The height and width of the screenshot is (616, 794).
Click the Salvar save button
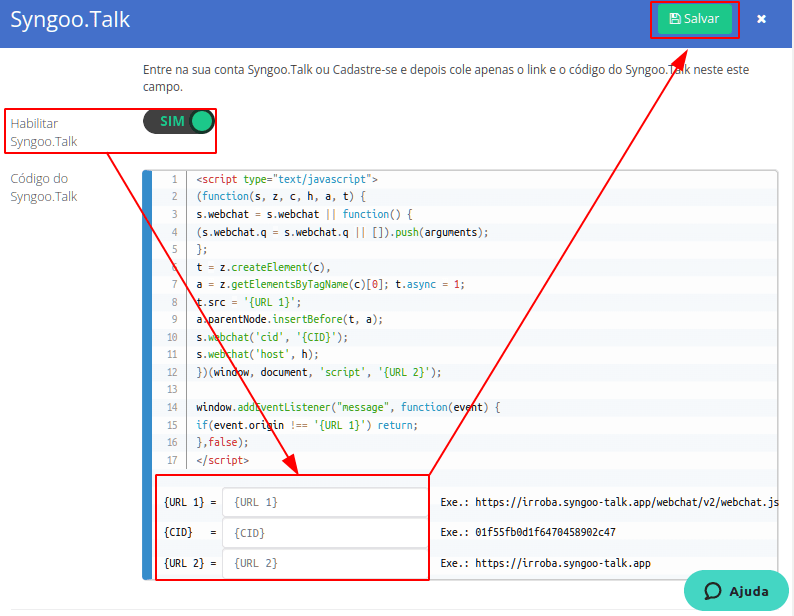point(694,19)
